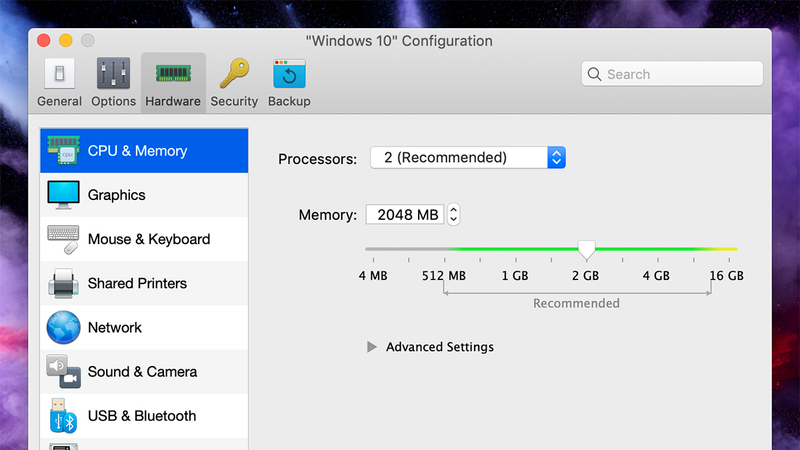Click the General tab label

point(59,101)
